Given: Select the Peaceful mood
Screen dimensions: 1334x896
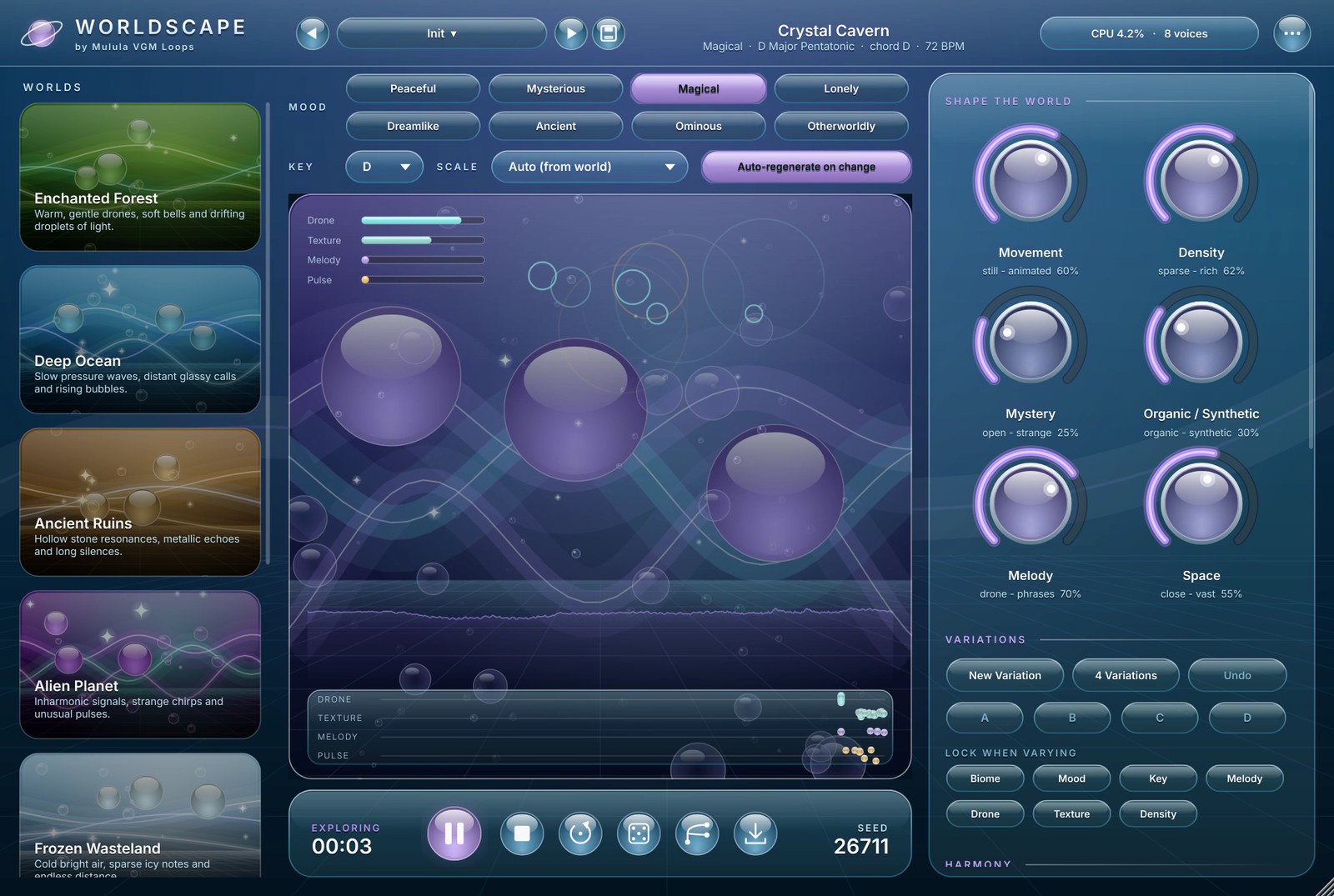Looking at the screenshot, I should pyautogui.click(x=413, y=88).
